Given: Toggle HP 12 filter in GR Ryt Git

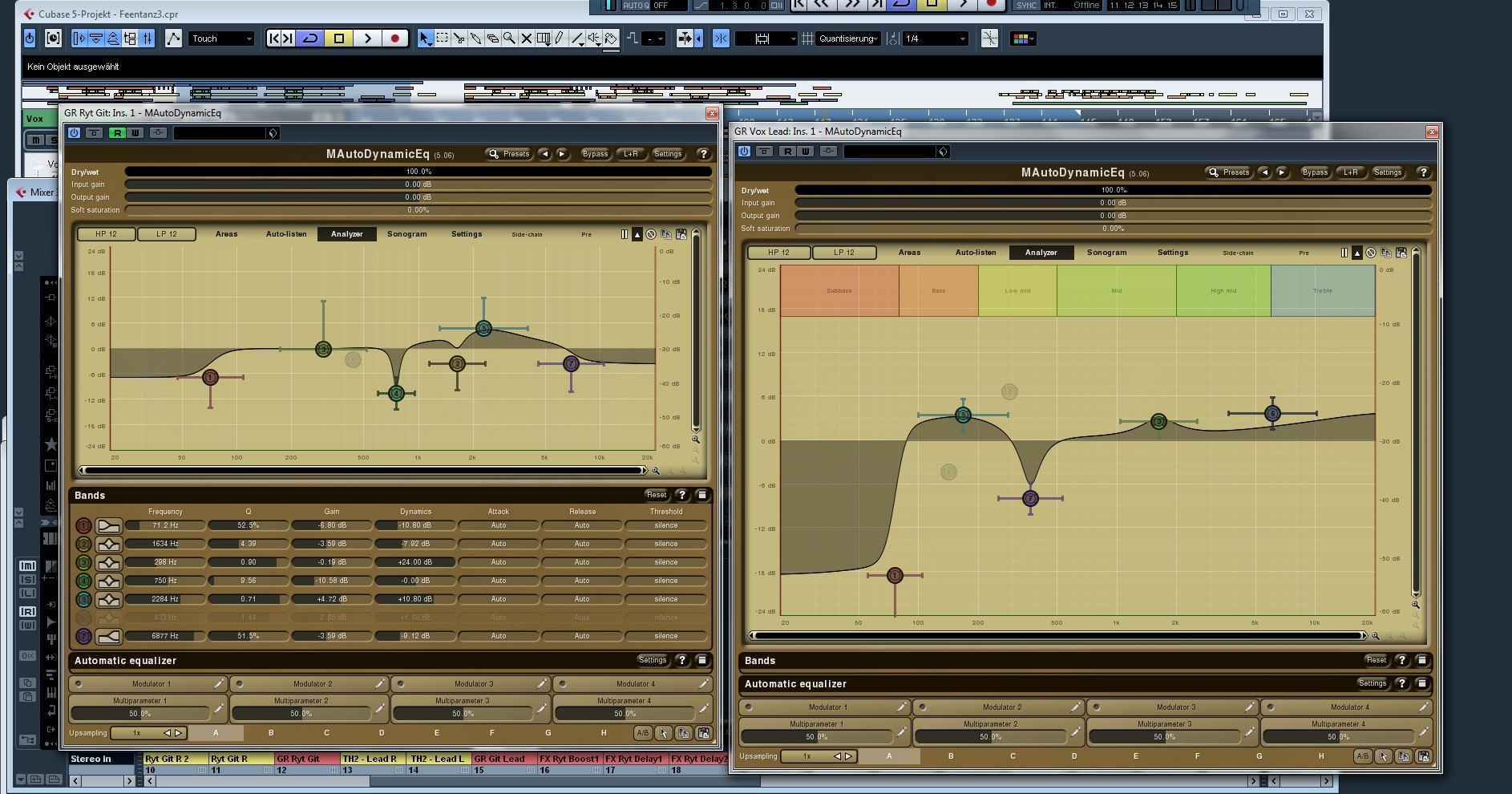Looking at the screenshot, I should [x=106, y=234].
